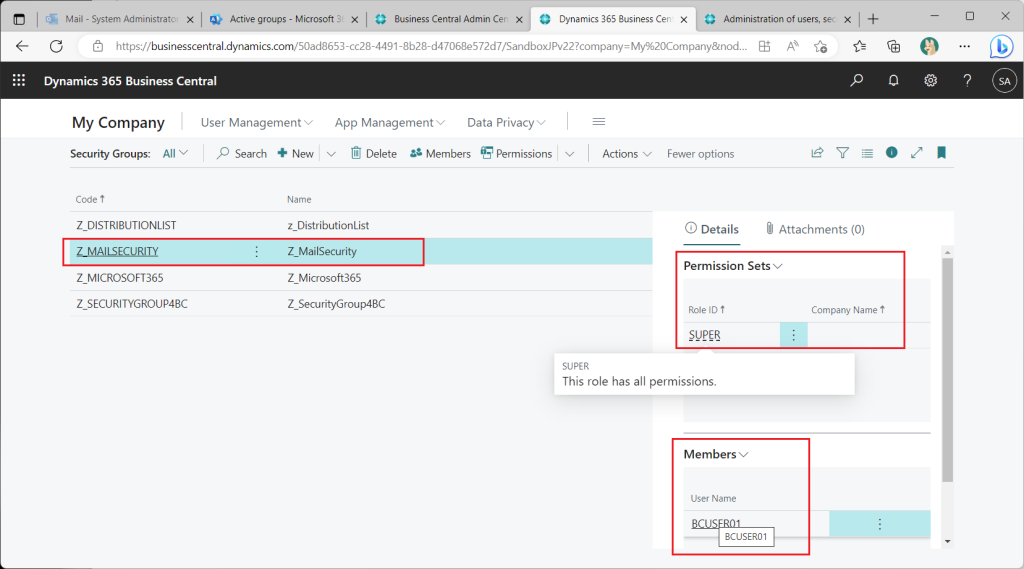1024x569 pixels.
Task: Click the bookmark page icon
Action: [941, 153]
